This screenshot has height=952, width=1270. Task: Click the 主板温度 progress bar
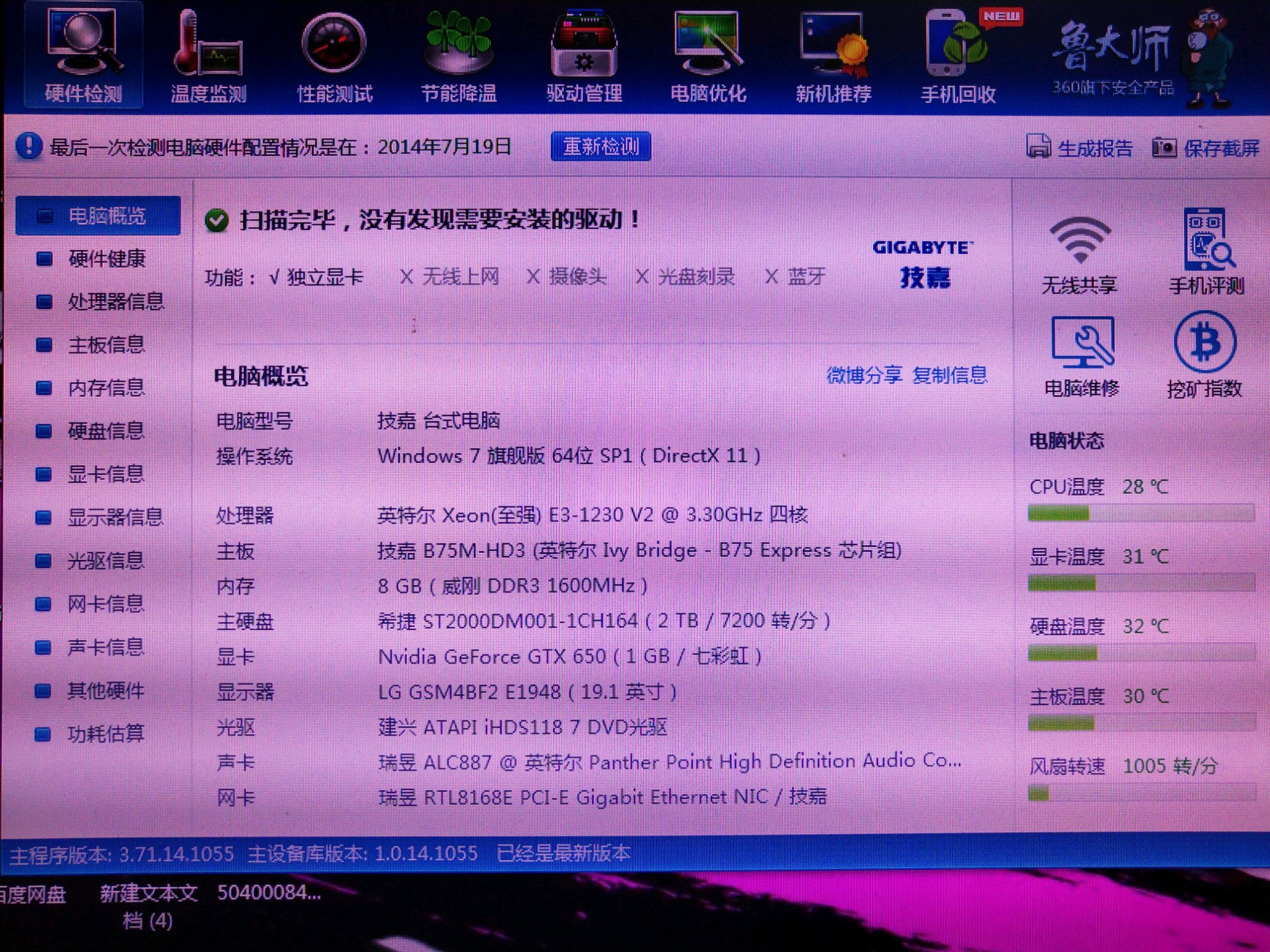[1141, 723]
